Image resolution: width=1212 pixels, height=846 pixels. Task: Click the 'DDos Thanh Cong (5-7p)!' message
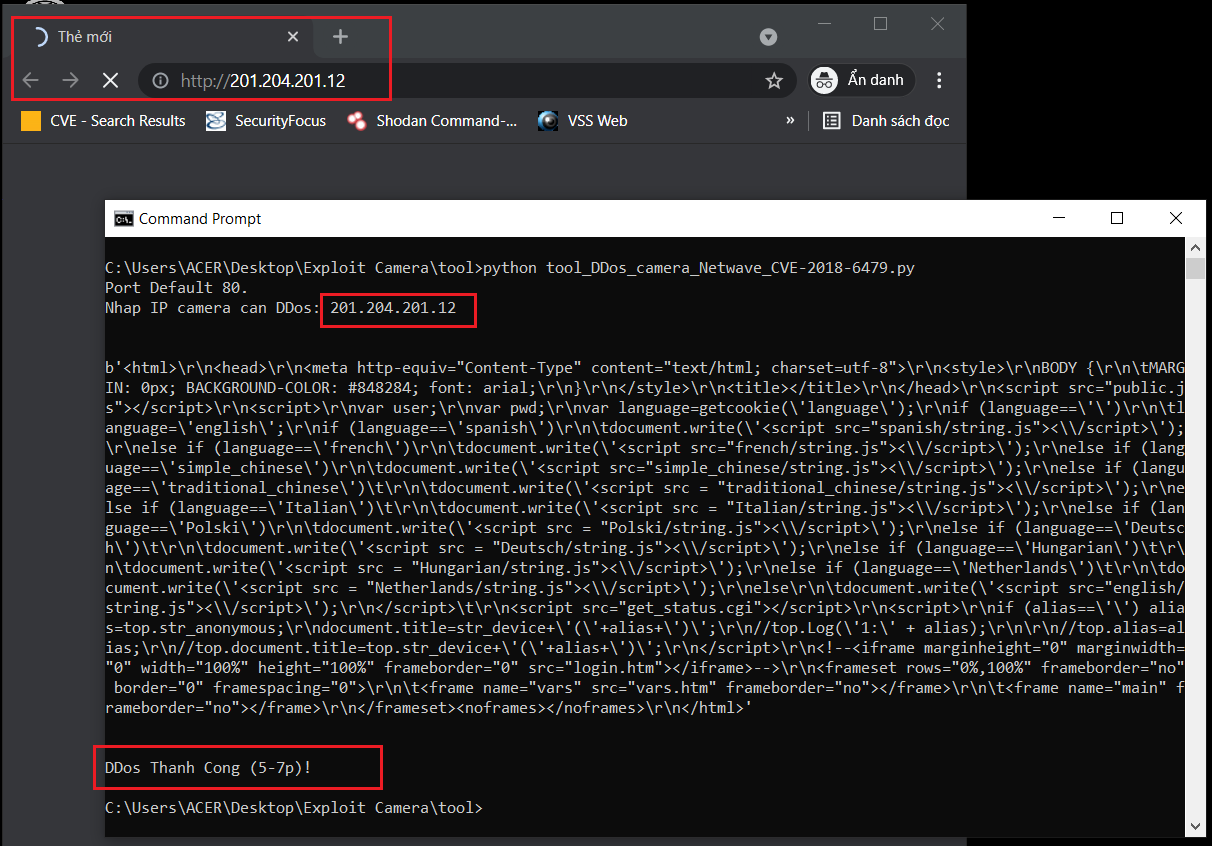(209, 768)
